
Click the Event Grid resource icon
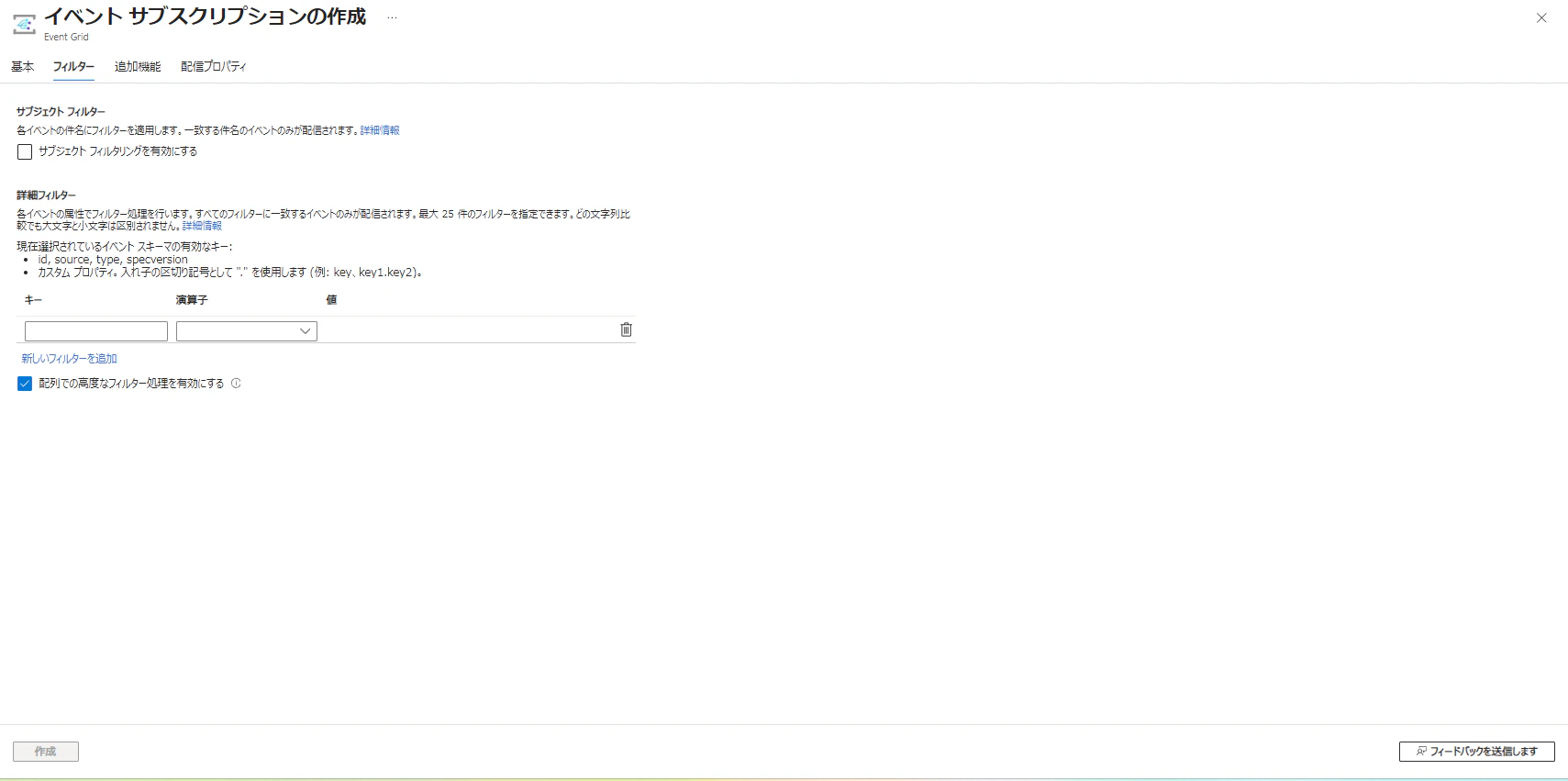[x=24, y=25]
